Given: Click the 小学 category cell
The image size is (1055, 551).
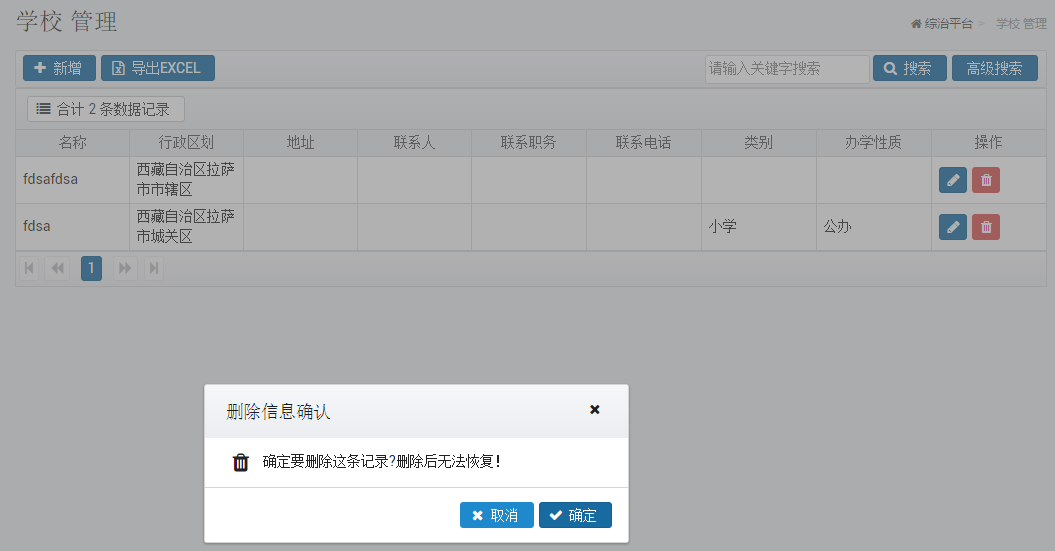Looking at the screenshot, I should (759, 227).
